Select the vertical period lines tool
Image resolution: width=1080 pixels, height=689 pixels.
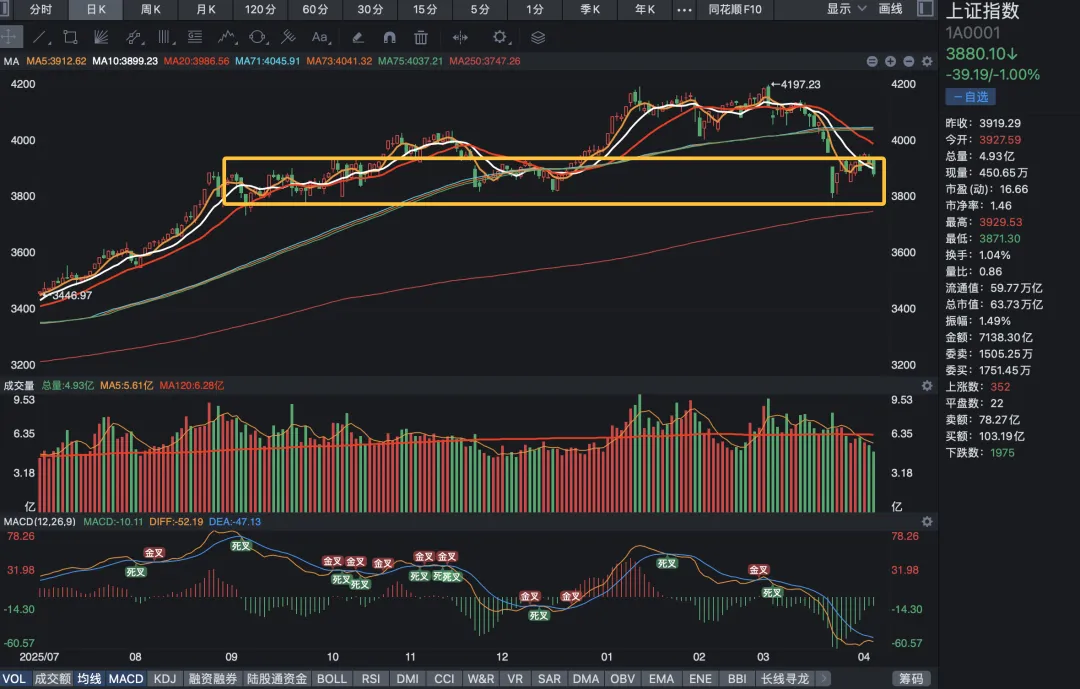(165, 37)
